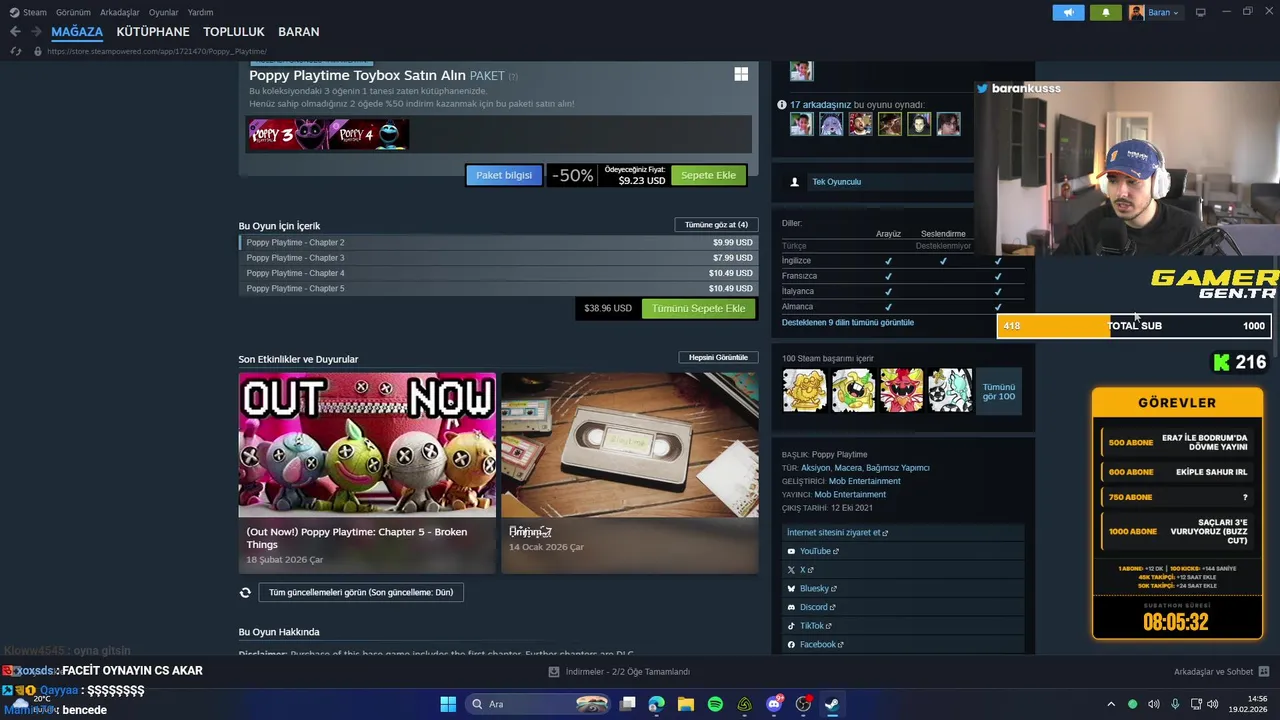Open the Steam menu
The image size is (1280, 720).
[28, 13]
